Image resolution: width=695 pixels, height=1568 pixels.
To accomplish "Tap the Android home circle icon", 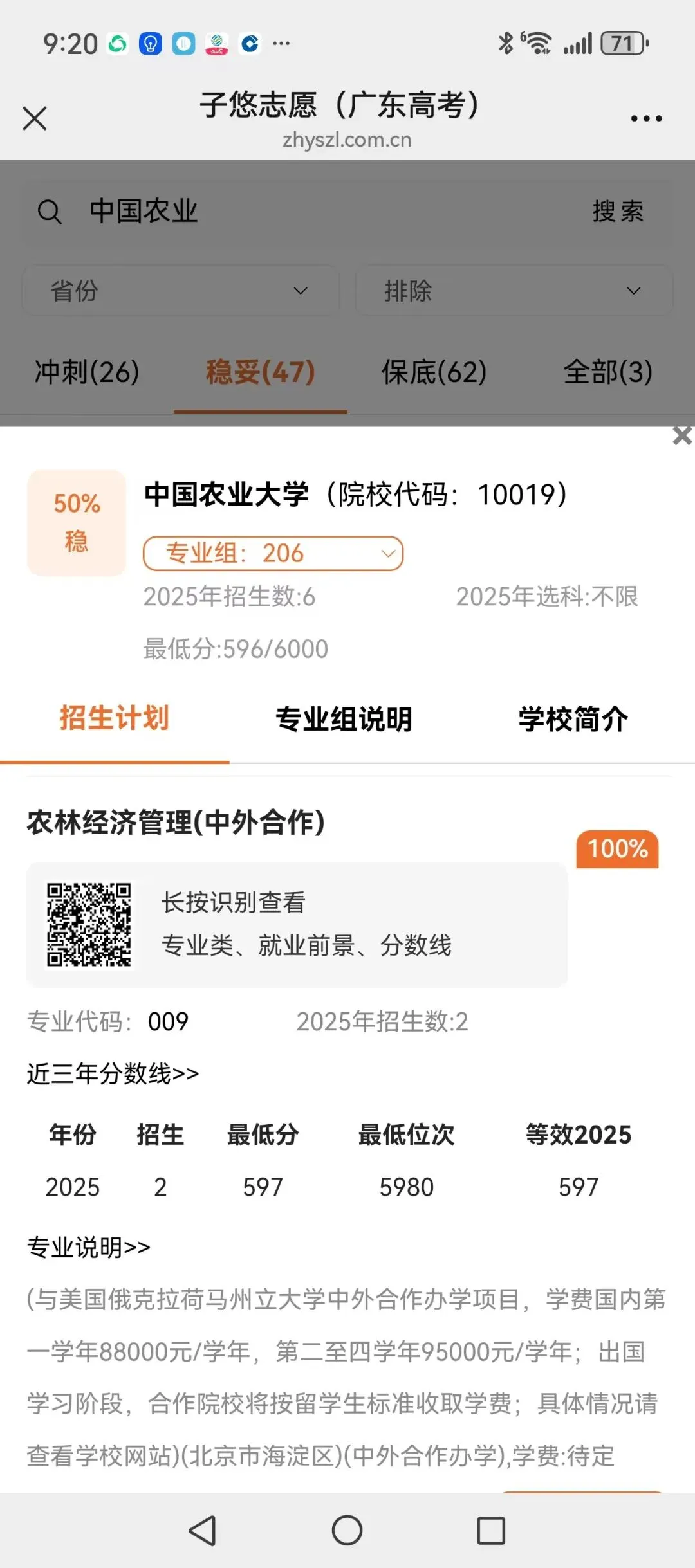I will 347,1530.
